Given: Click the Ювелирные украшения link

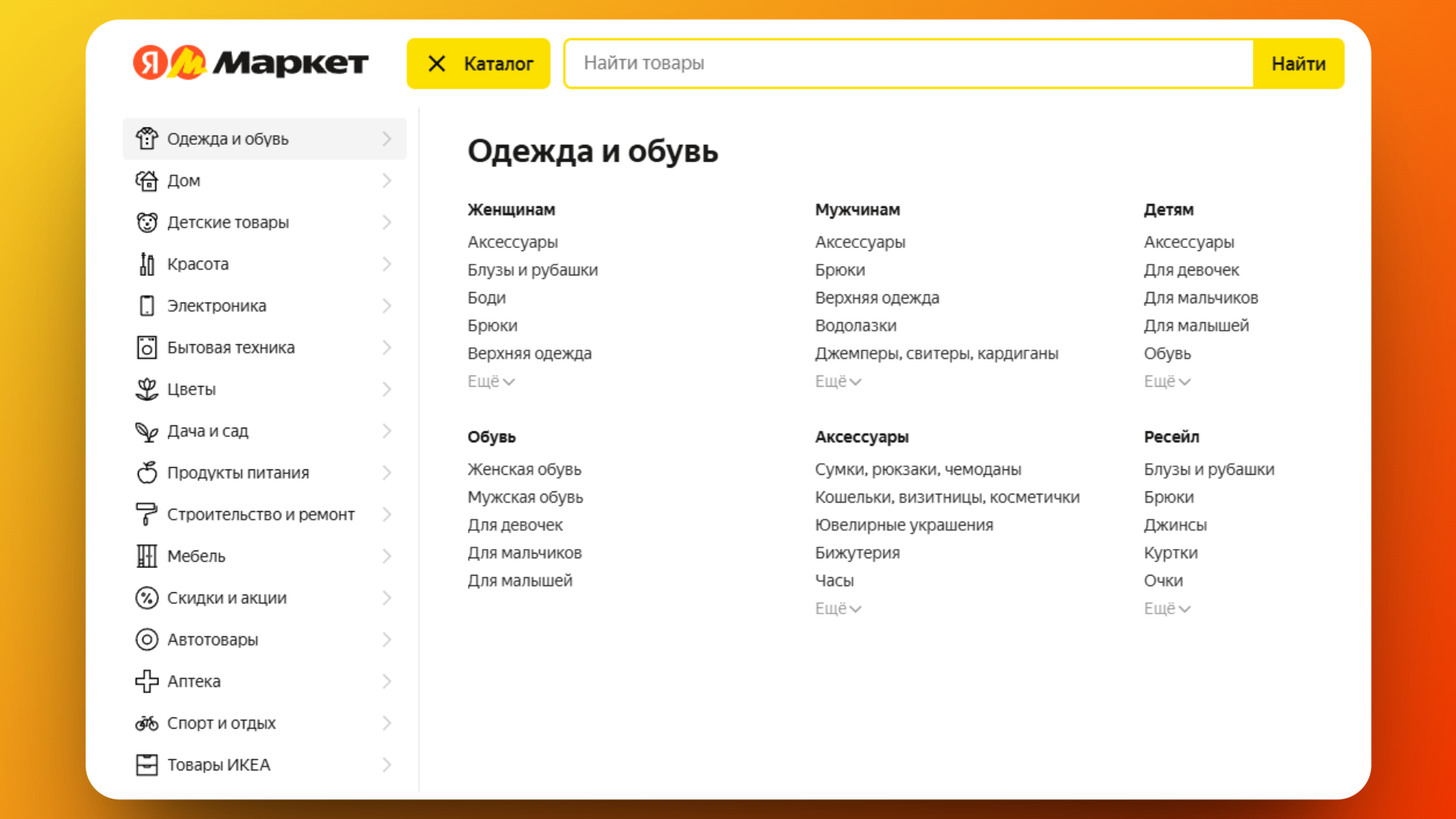Looking at the screenshot, I should (904, 524).
